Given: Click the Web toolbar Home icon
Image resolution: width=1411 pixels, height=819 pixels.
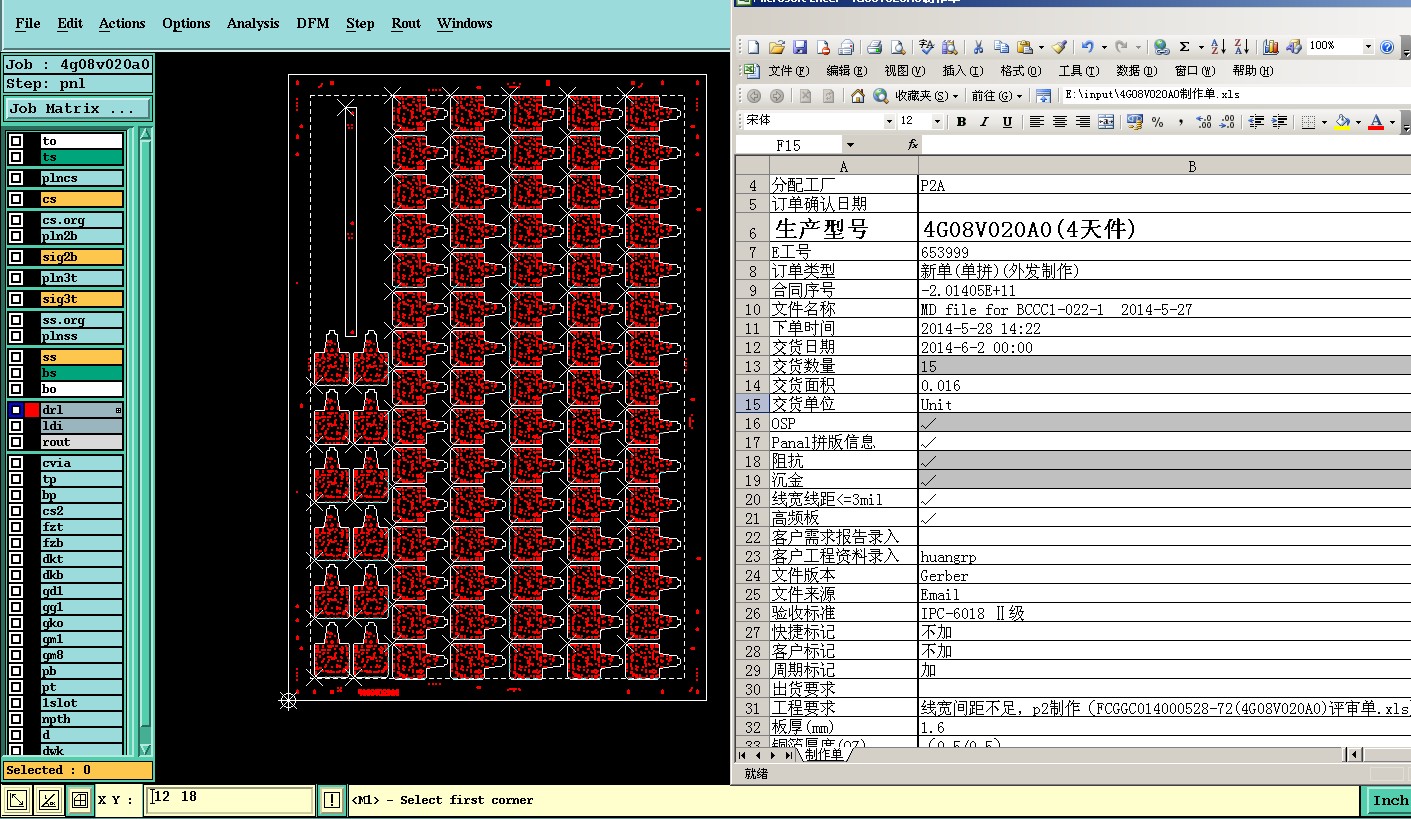Looking at the screenshot, I should tap(858, 96).
